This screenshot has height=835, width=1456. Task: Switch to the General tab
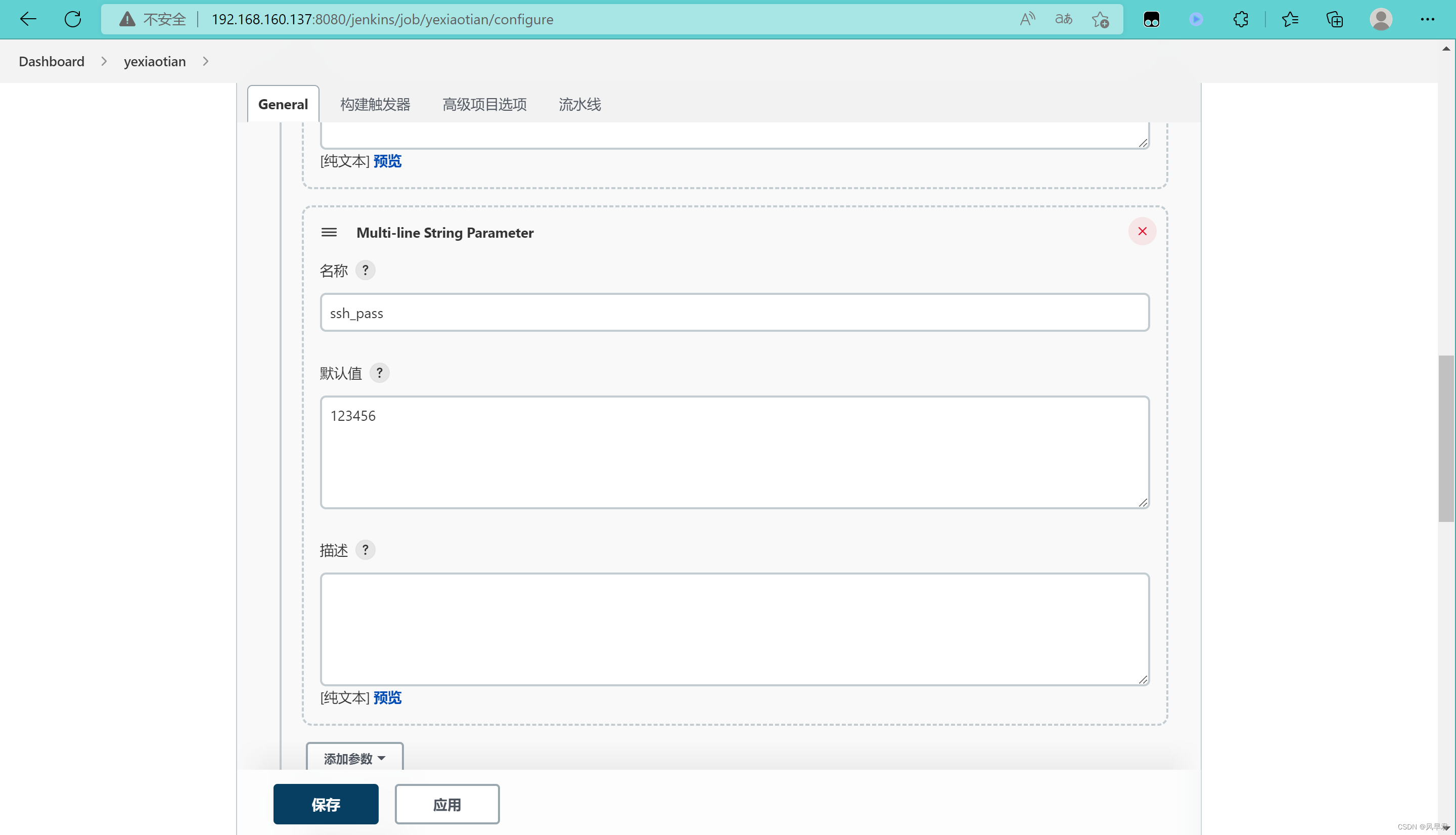(x=283, y=104)
